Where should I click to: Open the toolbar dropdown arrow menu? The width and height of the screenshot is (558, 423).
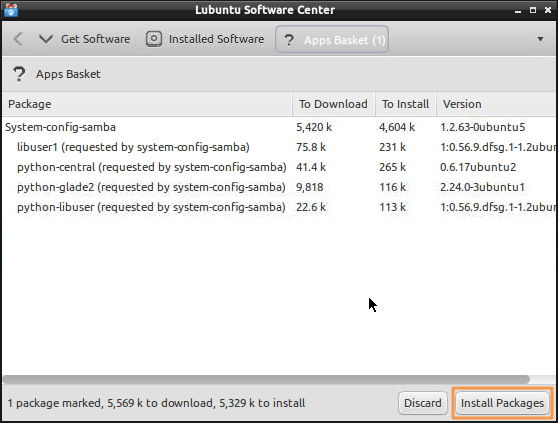point(540,39)
